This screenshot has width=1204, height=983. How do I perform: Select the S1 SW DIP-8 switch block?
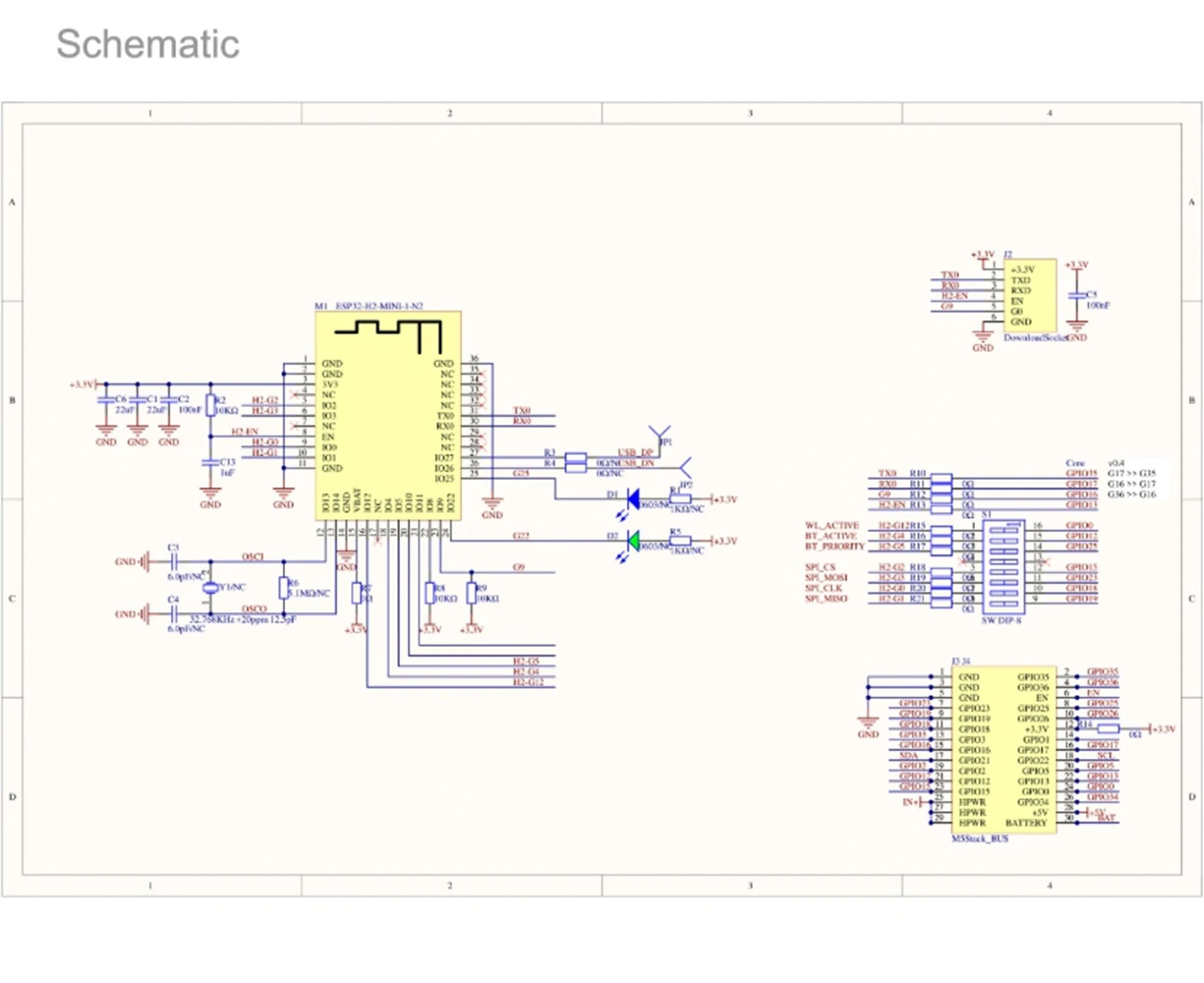tap(1003, 567)
